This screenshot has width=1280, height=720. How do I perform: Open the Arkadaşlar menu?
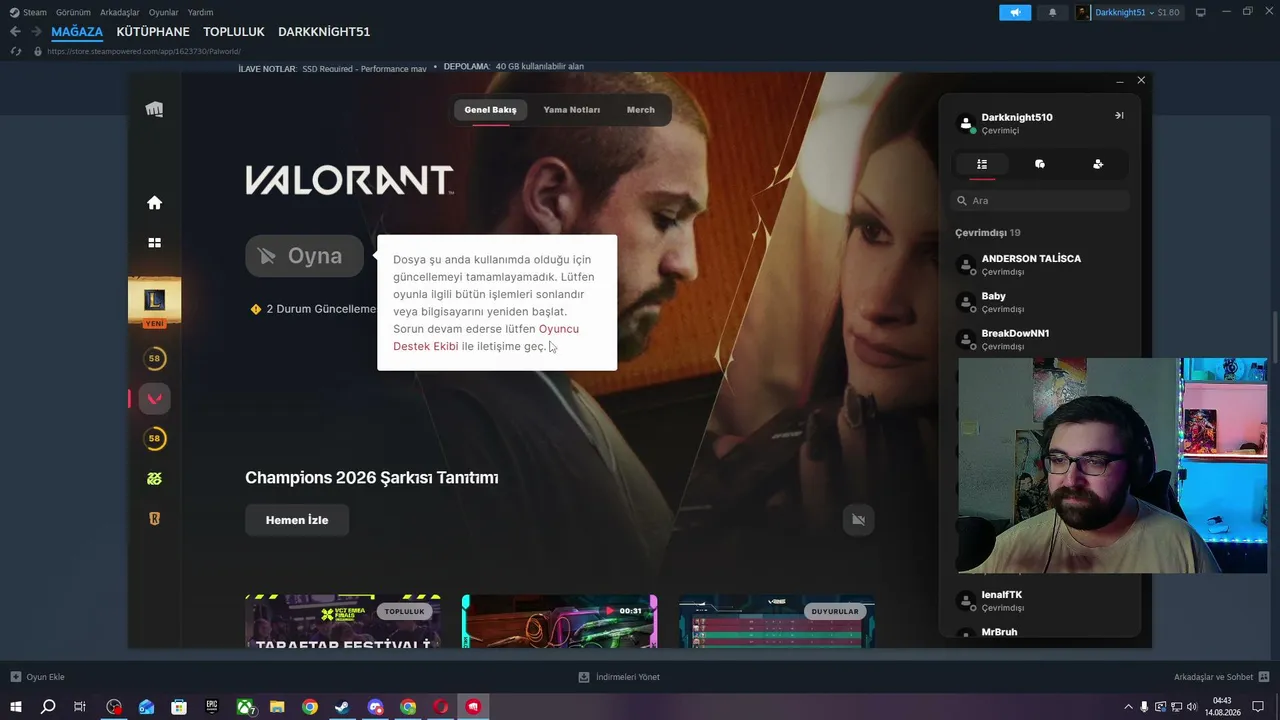point(119,12)
